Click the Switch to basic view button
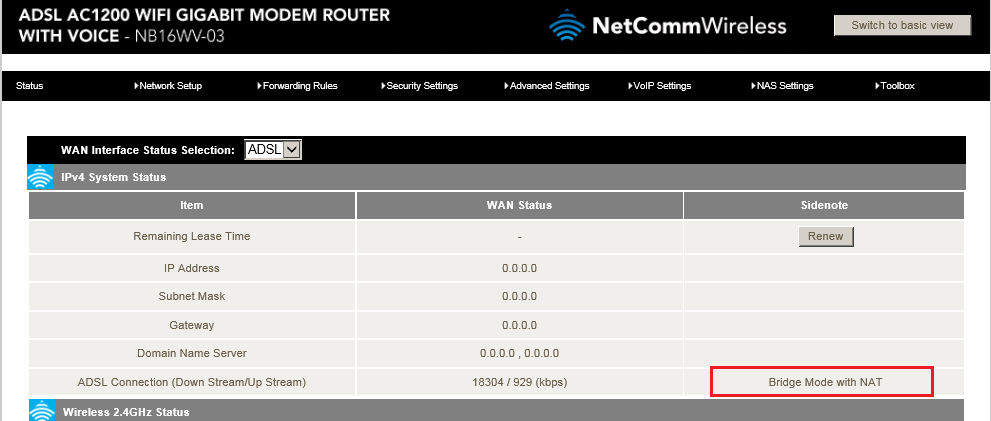Viewport: 991px width, 421px height. point(902,25)
